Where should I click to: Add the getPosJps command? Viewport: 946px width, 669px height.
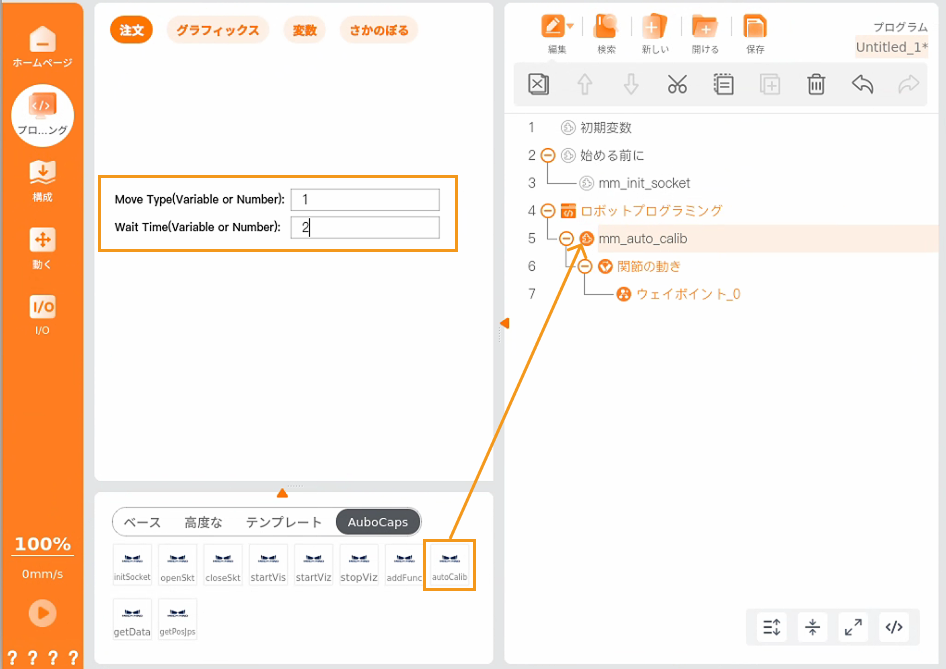pos(177,619)
